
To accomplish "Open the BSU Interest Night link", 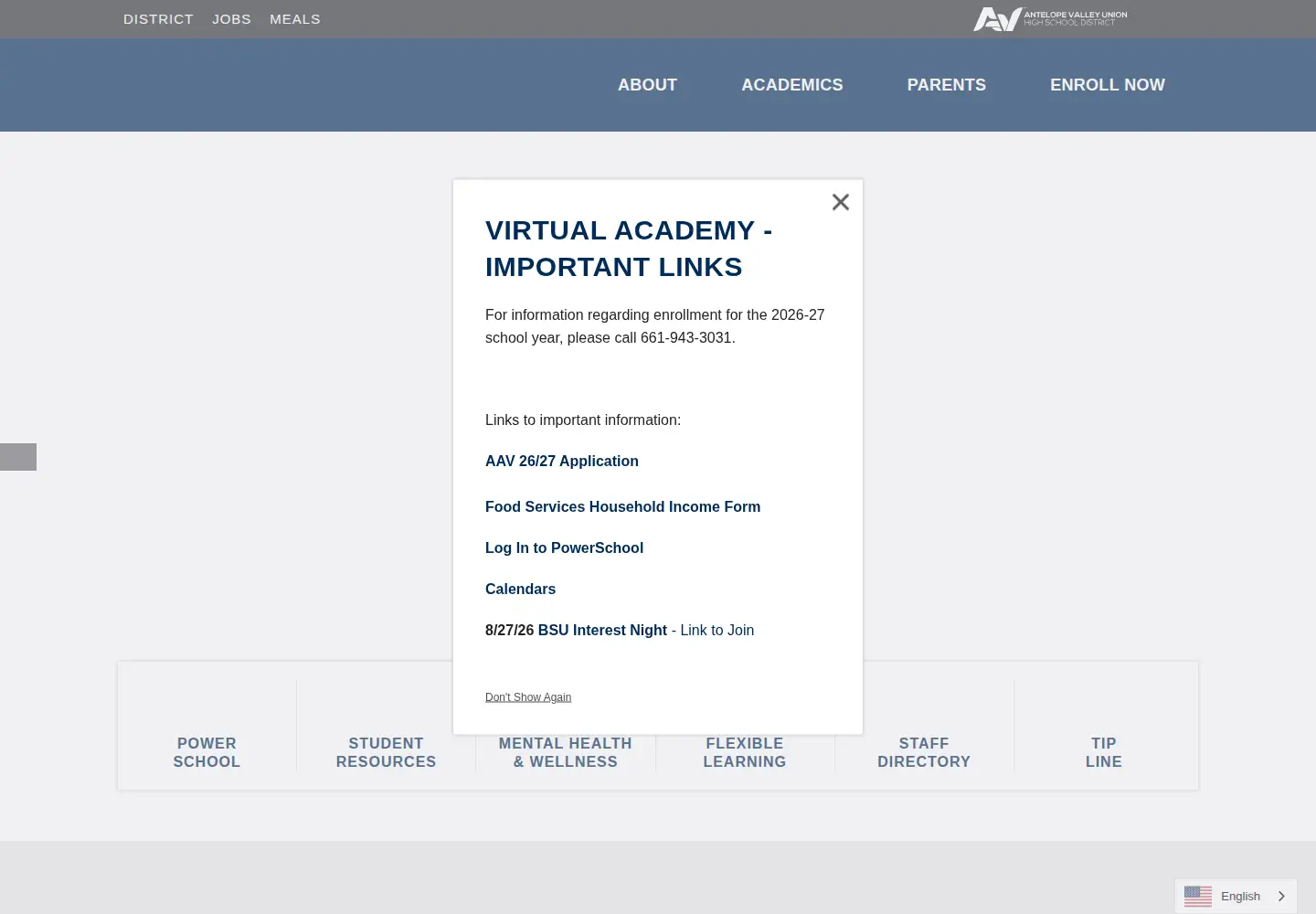I will tap(602, 631).
